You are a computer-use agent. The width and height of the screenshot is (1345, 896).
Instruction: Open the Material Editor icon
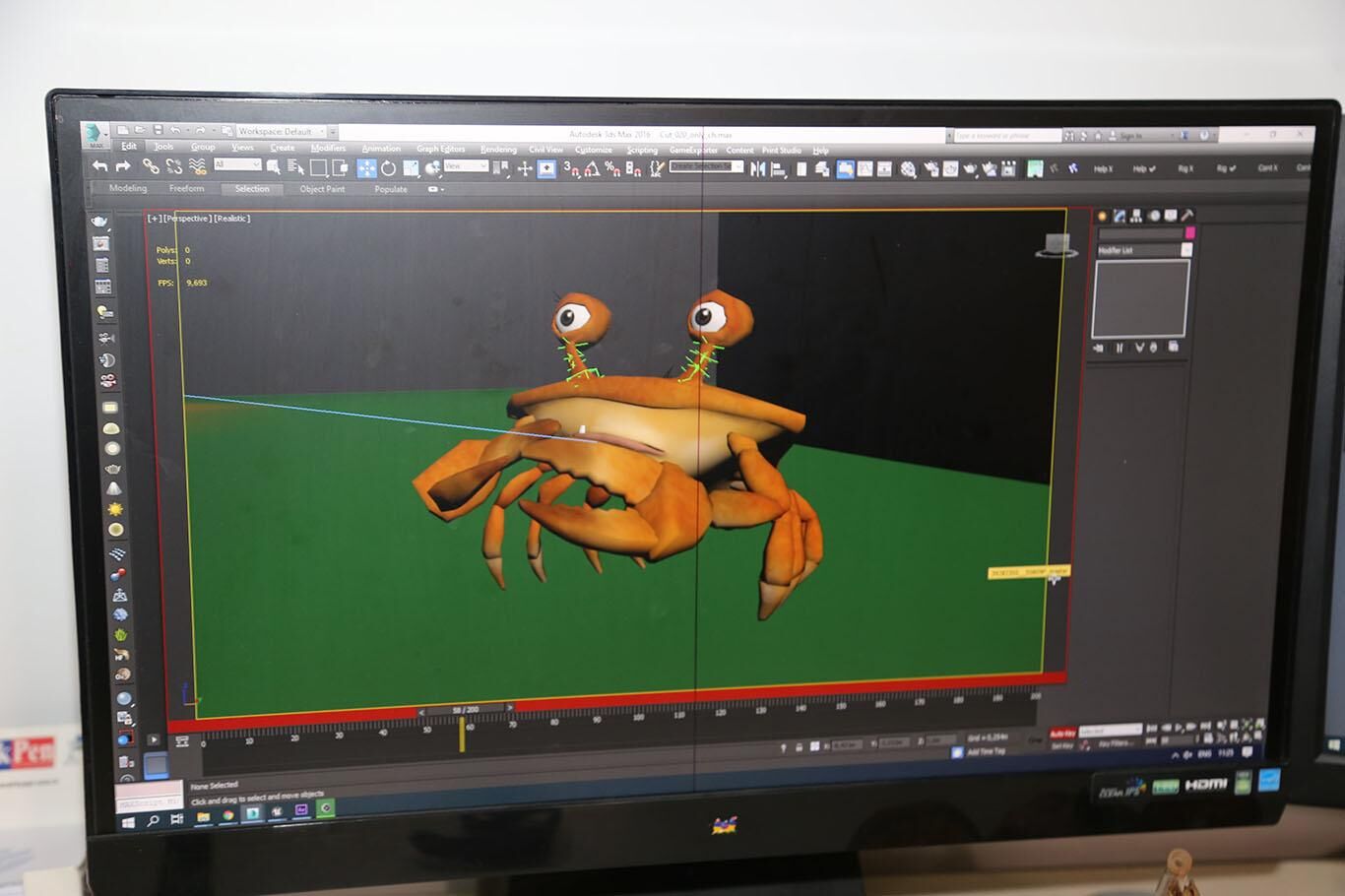(x=908, y=169)
